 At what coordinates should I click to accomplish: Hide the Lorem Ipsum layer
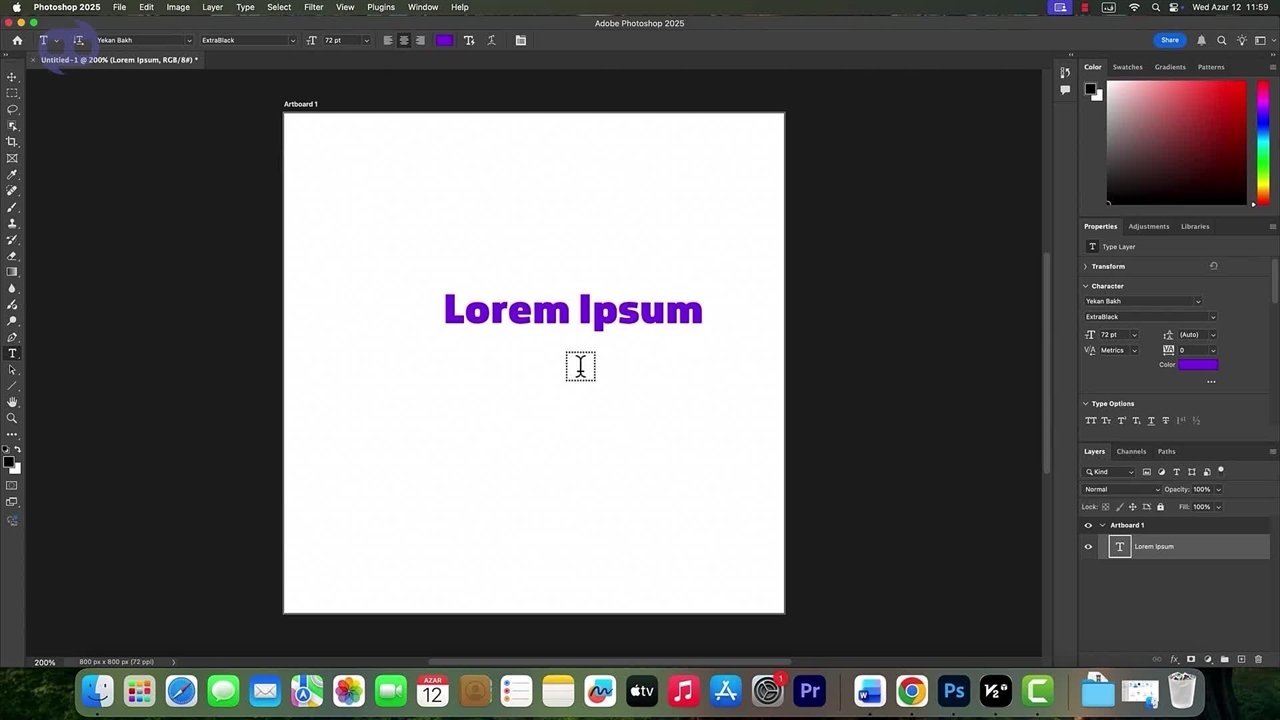click(x=1088, y=546)
